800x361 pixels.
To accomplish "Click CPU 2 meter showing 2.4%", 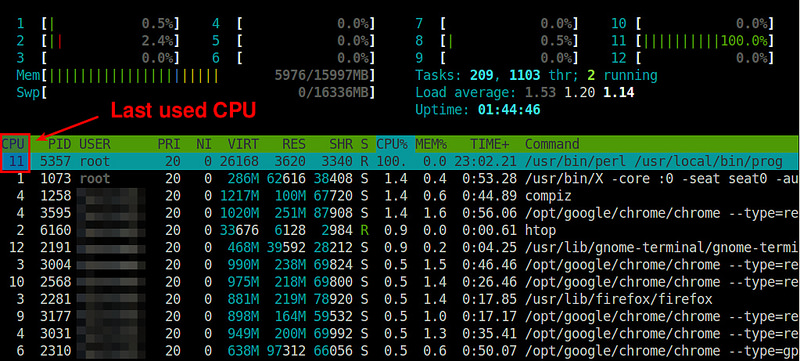I will point(97,40).
